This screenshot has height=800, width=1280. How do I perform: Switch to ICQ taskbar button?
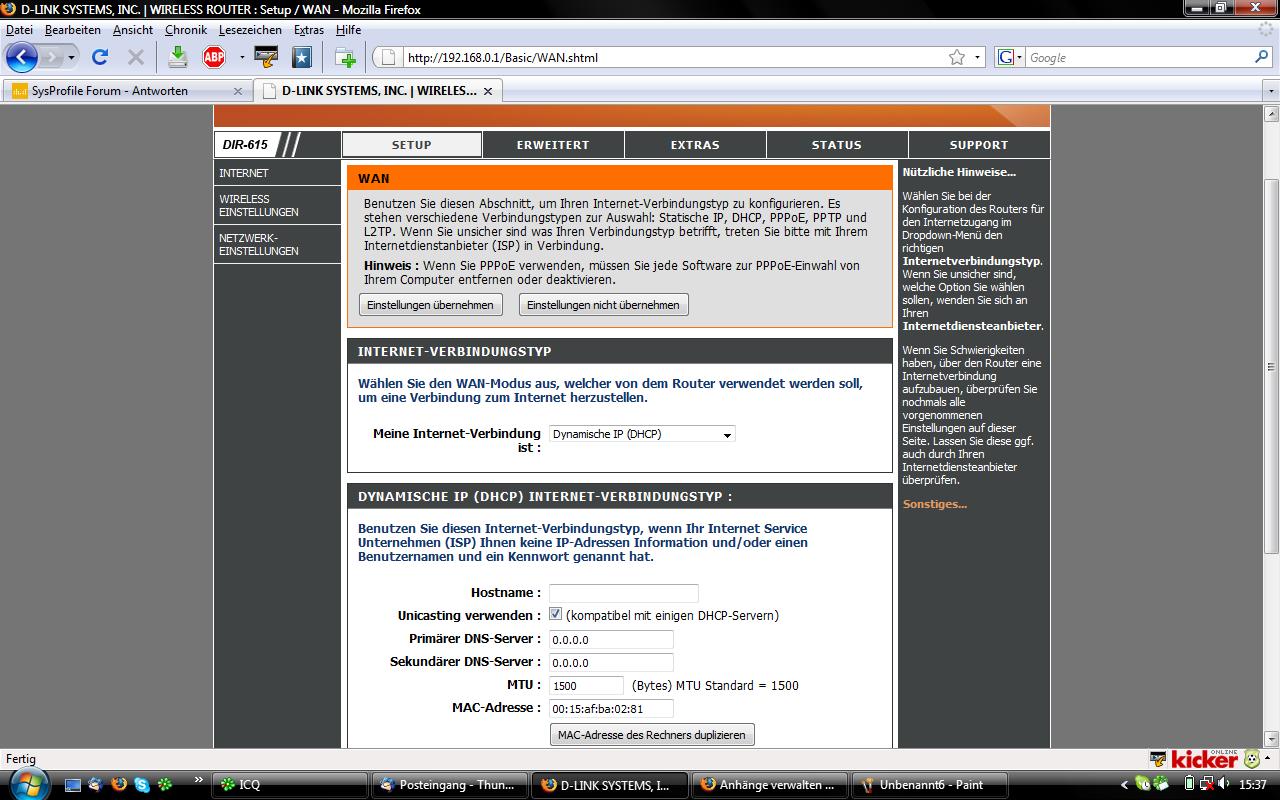coord(290,785)
